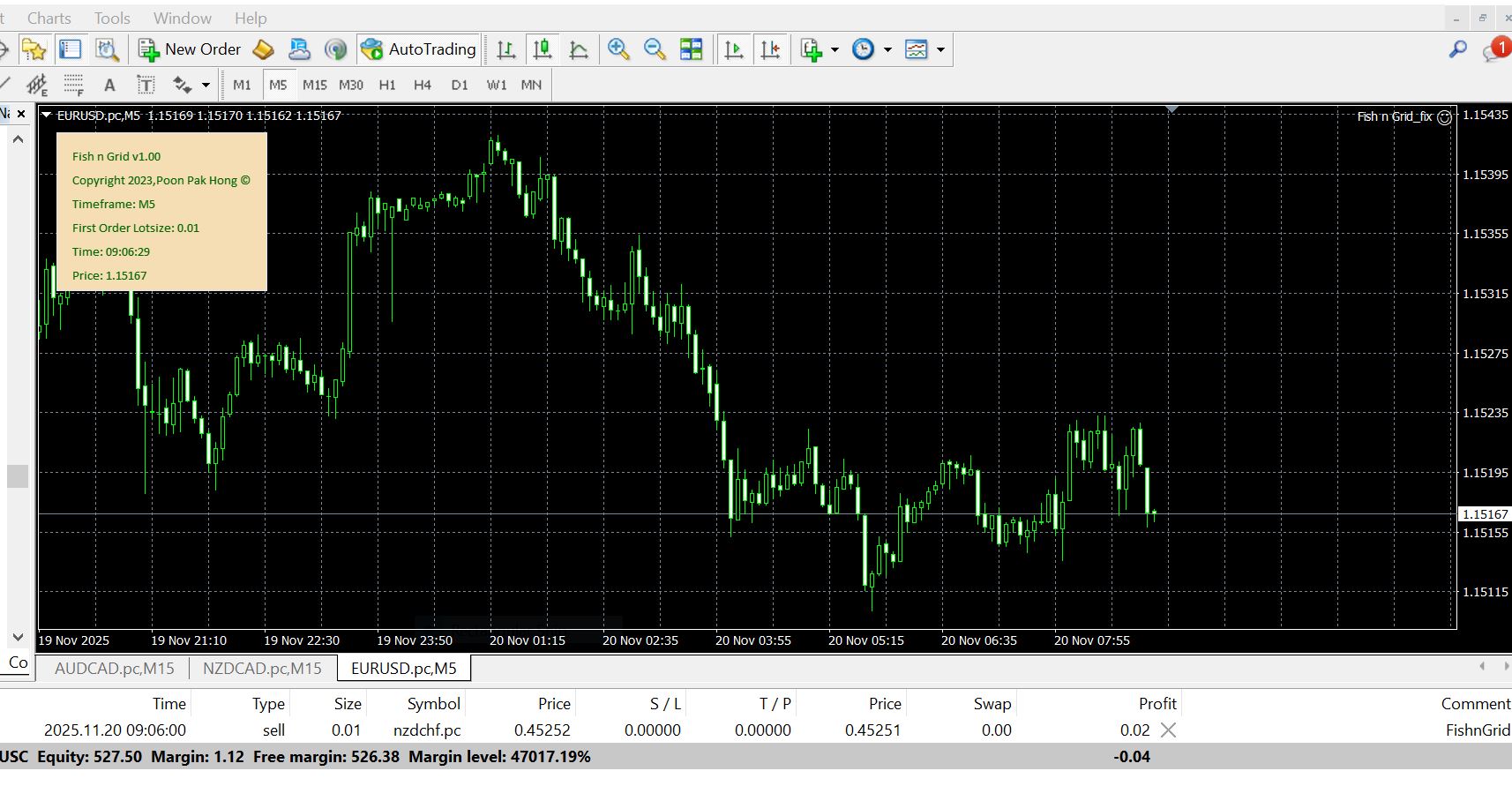Open the Indicators list dropdown arrow
1512x786 pixels.
click(x=835, y=49)
